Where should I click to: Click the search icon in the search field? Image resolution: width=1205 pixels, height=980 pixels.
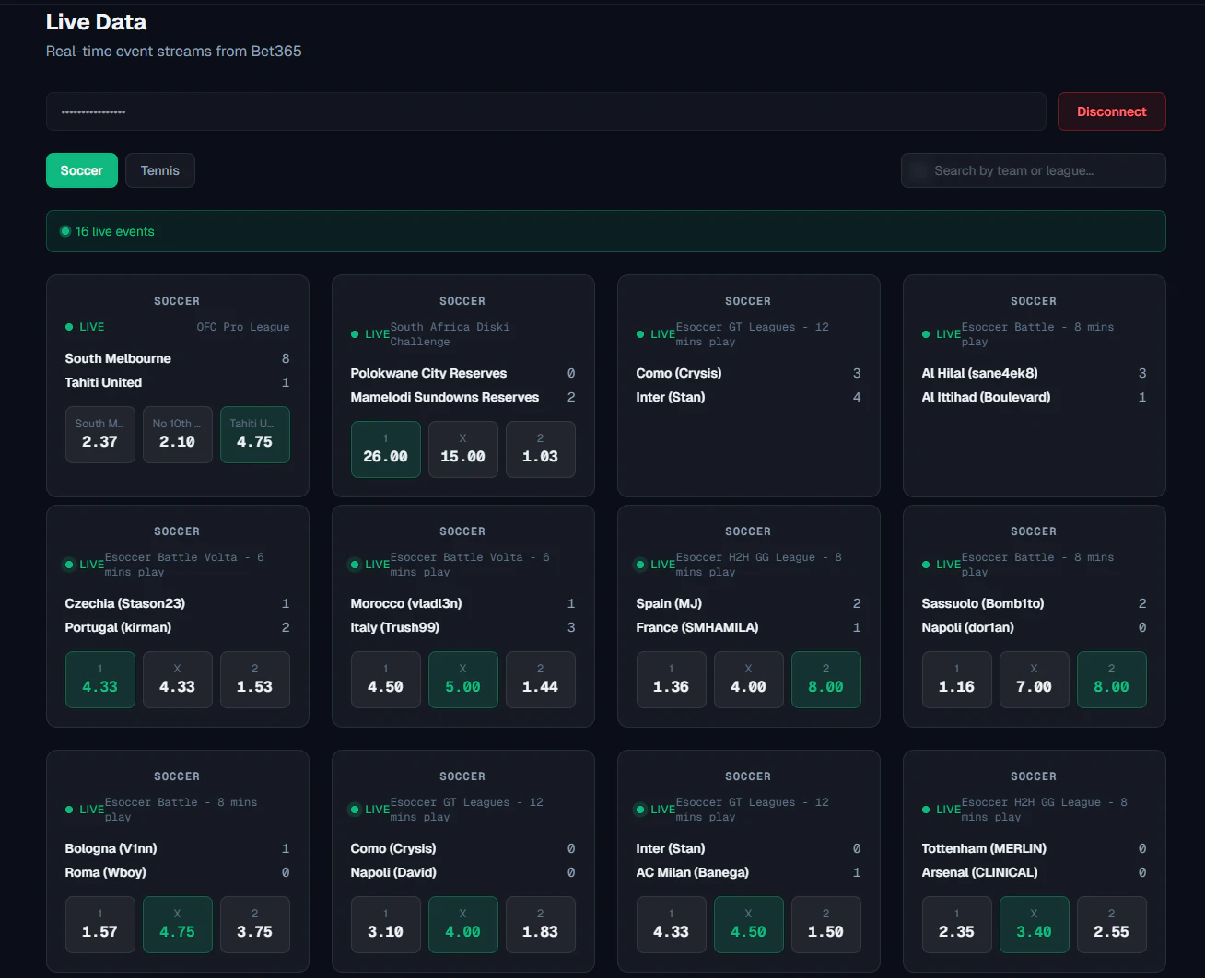point(918,170)
